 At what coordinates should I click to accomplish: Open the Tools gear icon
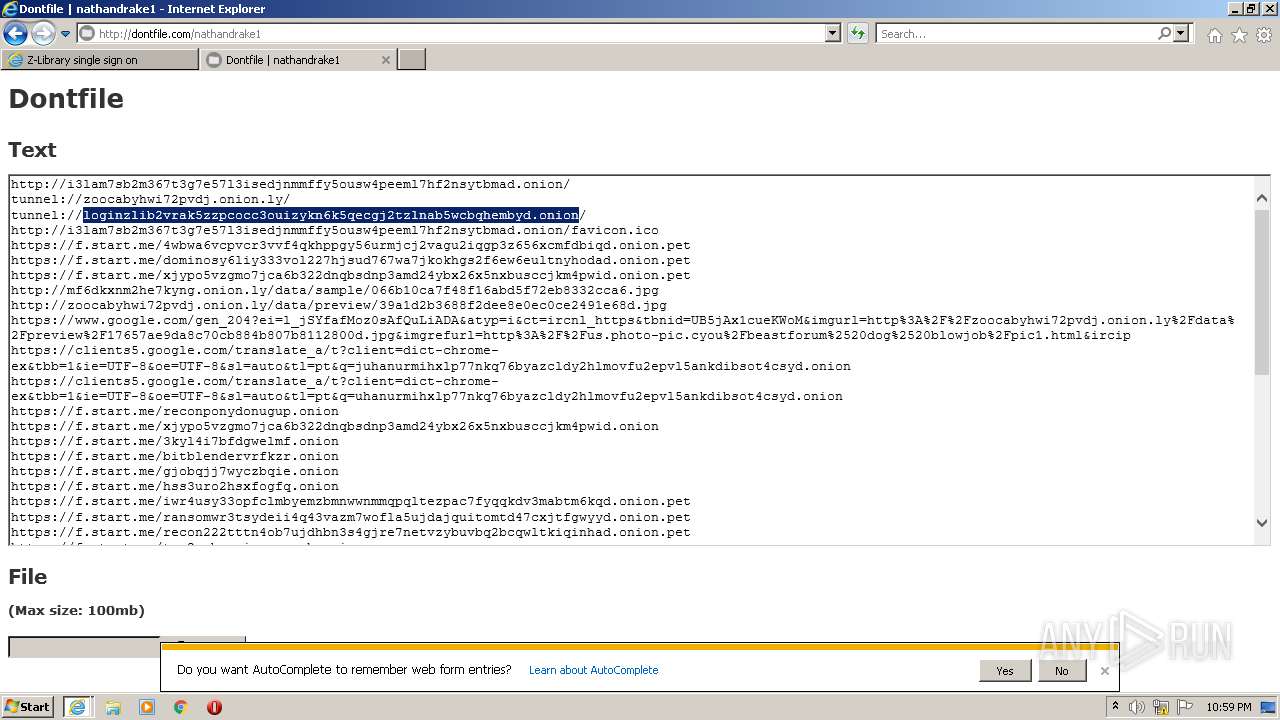click(1264, 35)
